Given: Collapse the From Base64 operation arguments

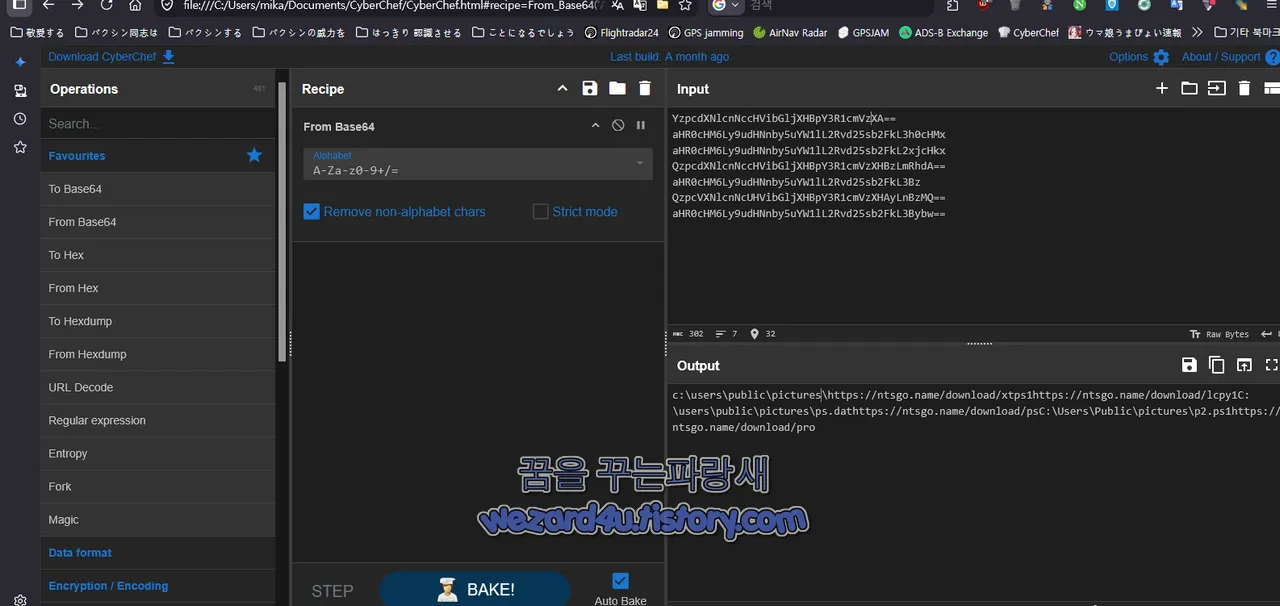Looking at the screenshot, I should point(596,126).
